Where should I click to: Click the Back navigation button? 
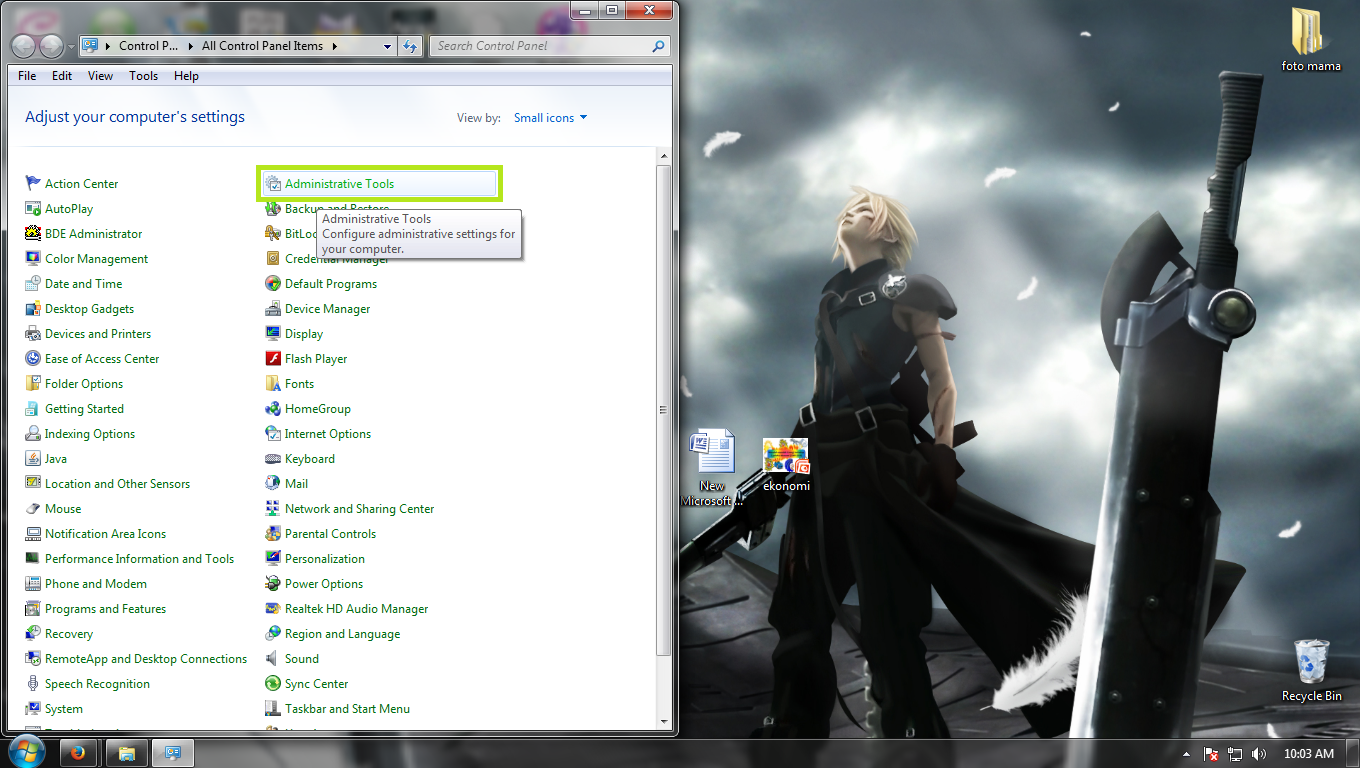pyautogui.click(x=22, y=45)
